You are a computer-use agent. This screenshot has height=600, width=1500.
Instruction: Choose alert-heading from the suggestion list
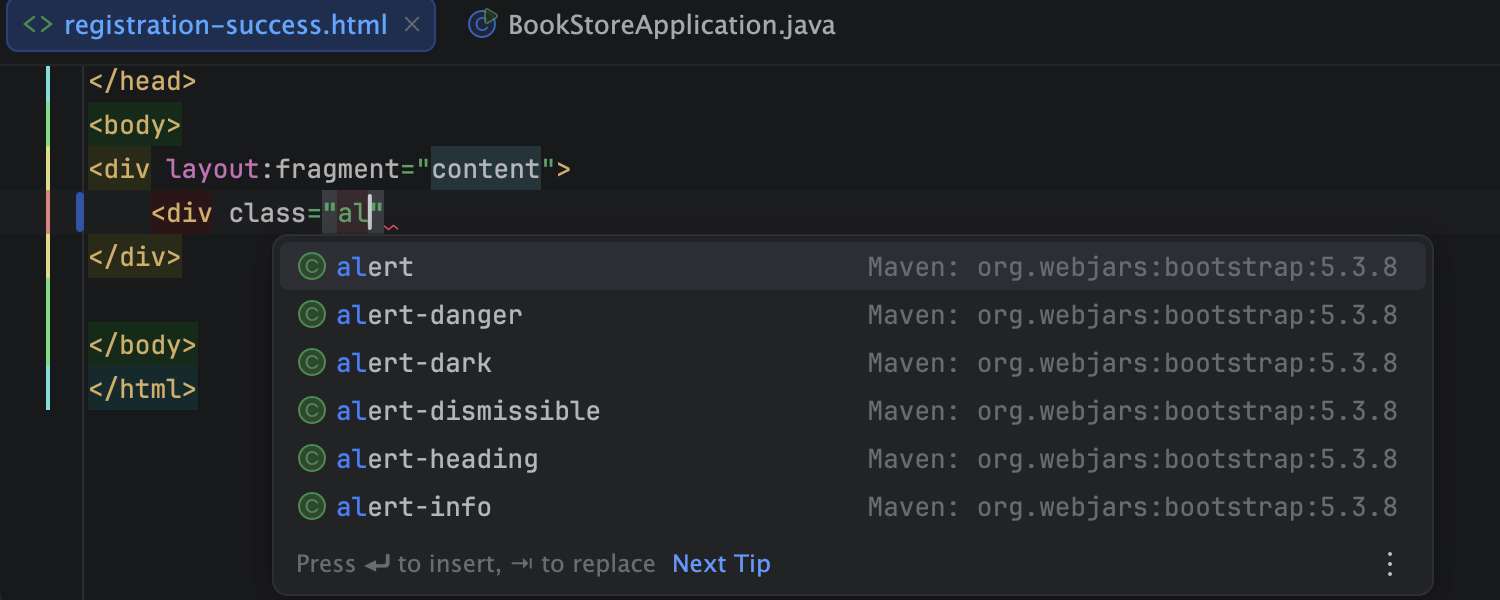click(437, 458)
